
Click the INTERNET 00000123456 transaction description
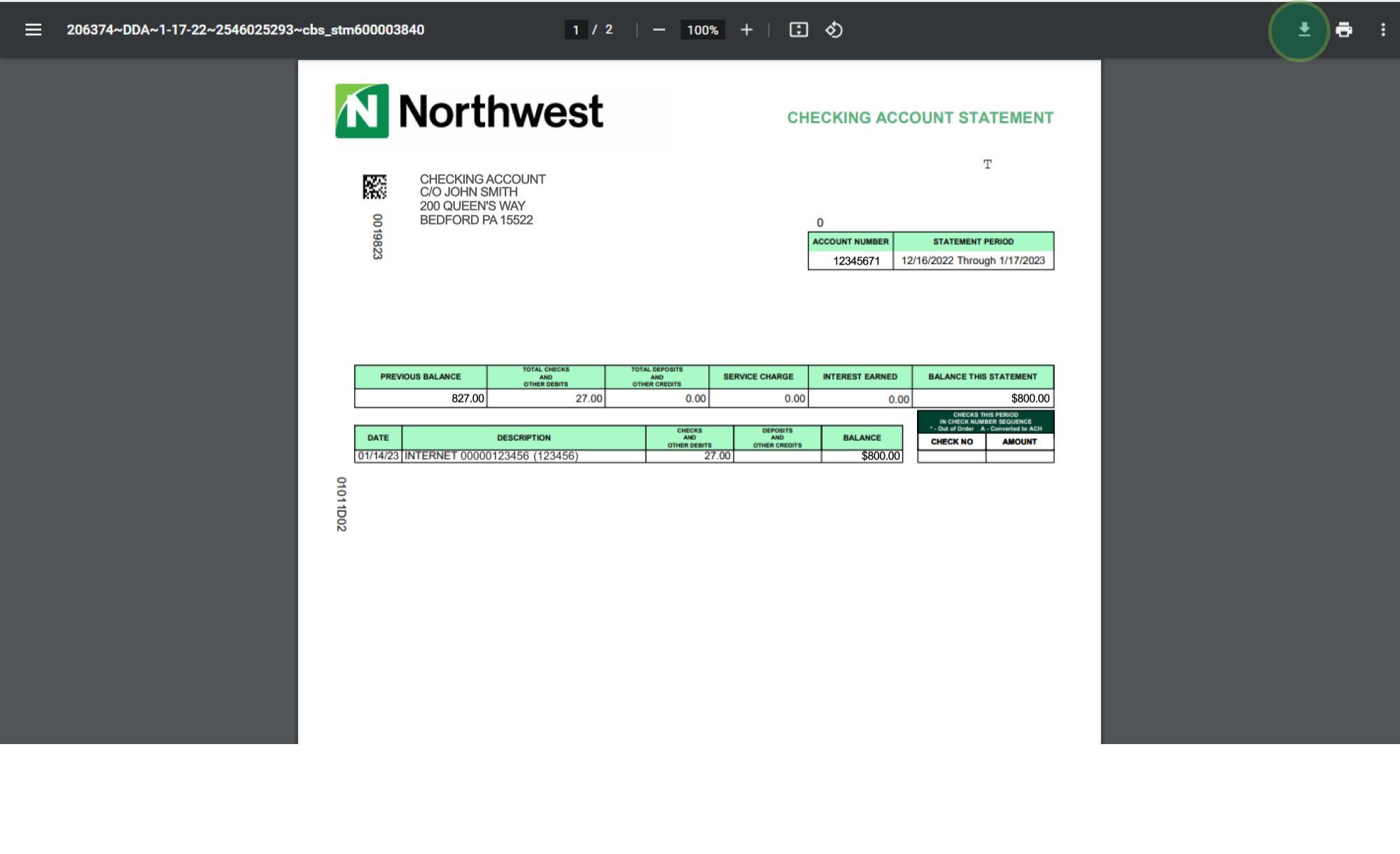491,456
